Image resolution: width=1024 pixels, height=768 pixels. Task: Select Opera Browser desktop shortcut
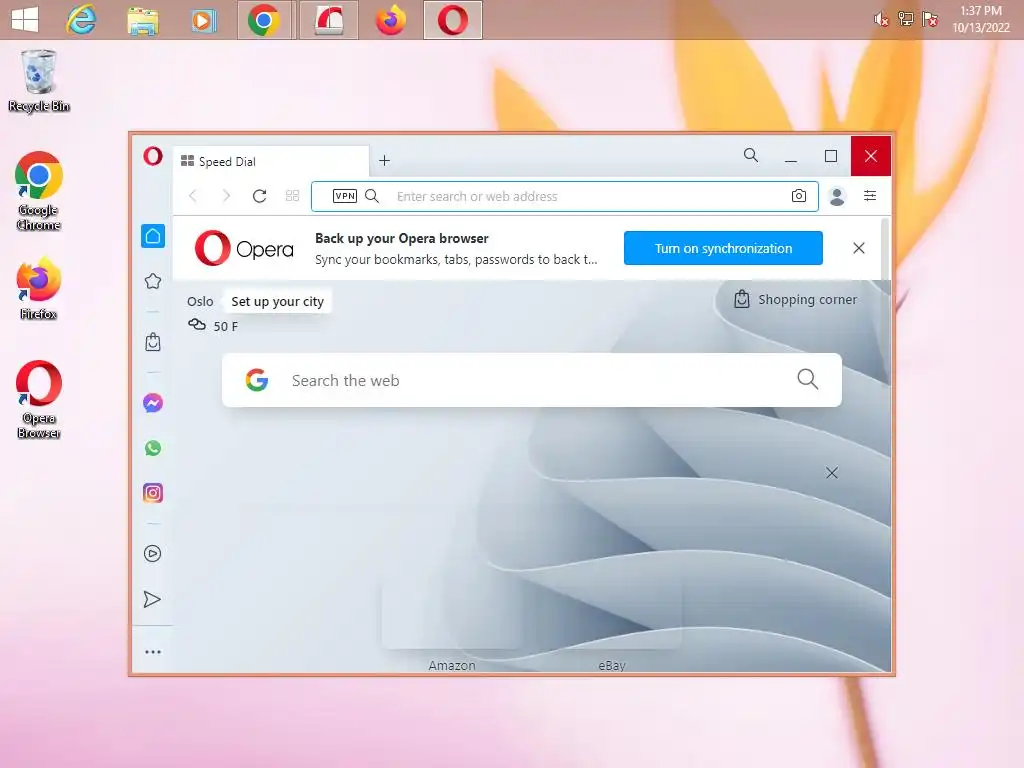39,400
